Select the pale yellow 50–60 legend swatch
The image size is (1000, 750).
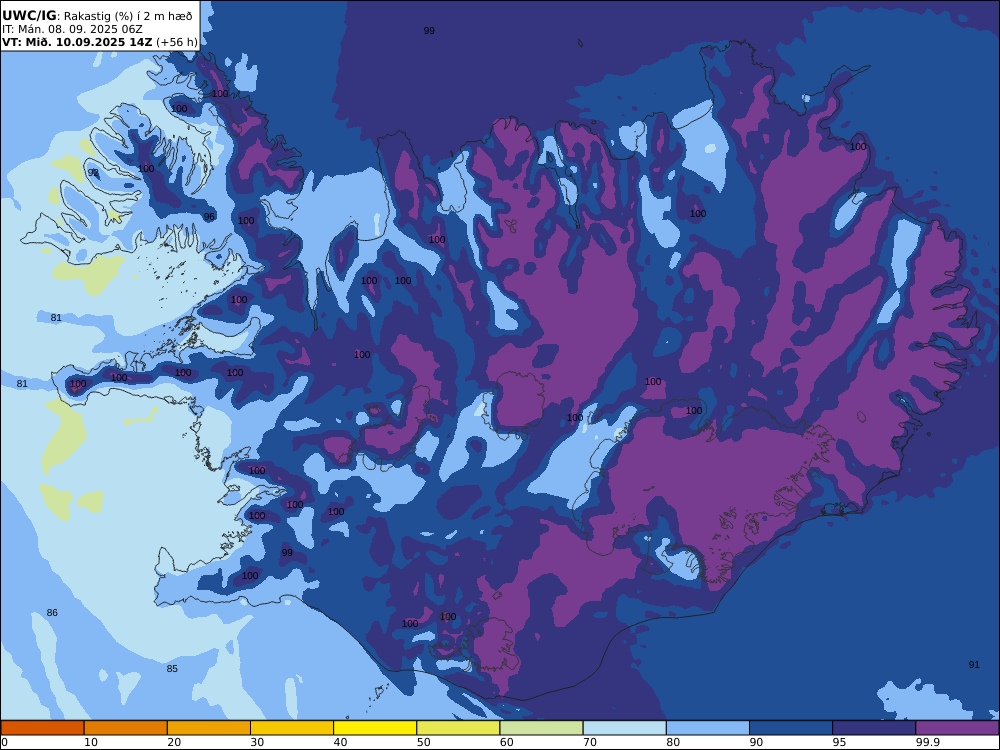458,728
